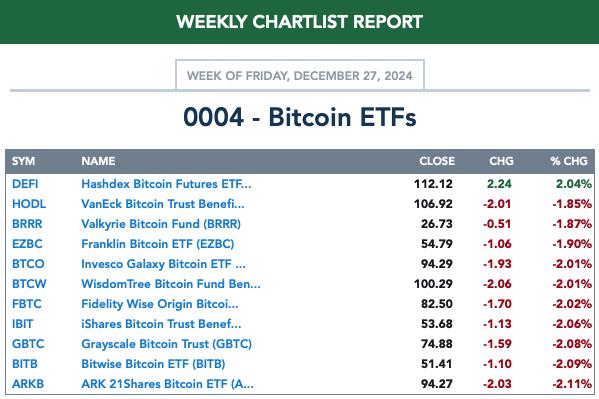This screenshot has height=399, width=599.
Task: Open iShares Bitcoin Trust name link
Action: point(161,324)
